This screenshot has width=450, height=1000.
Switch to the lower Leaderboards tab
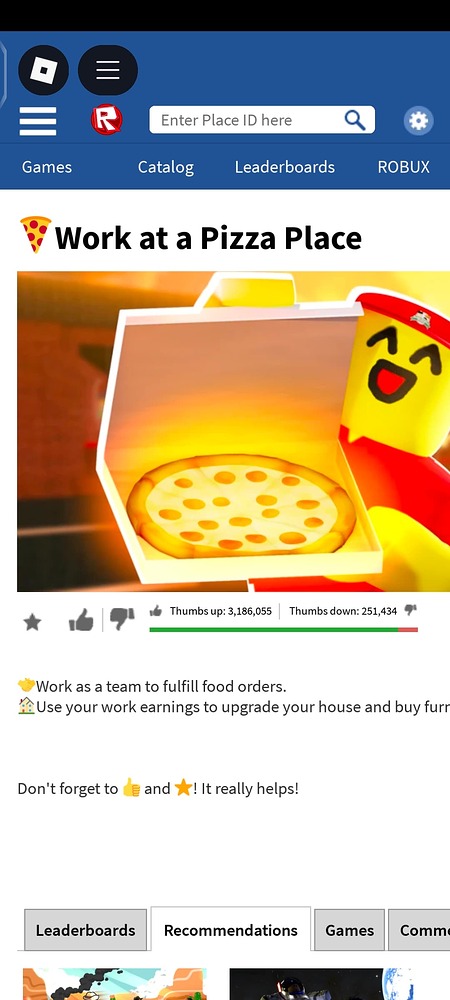pos(85,930)
